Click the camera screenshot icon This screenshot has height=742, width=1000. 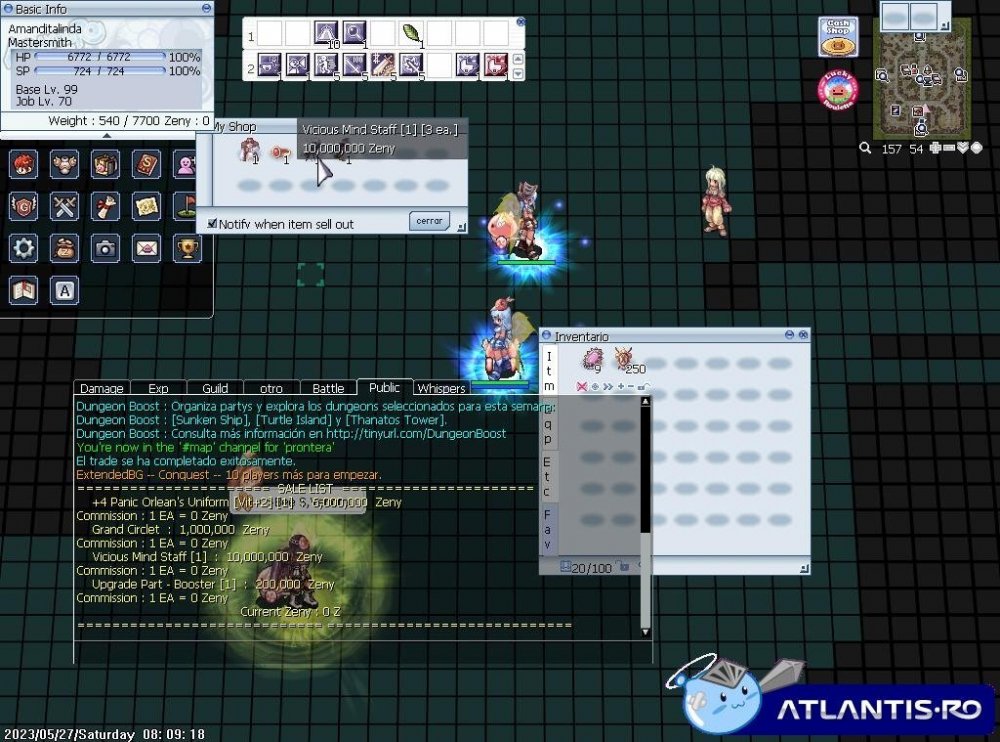point(105,247)
